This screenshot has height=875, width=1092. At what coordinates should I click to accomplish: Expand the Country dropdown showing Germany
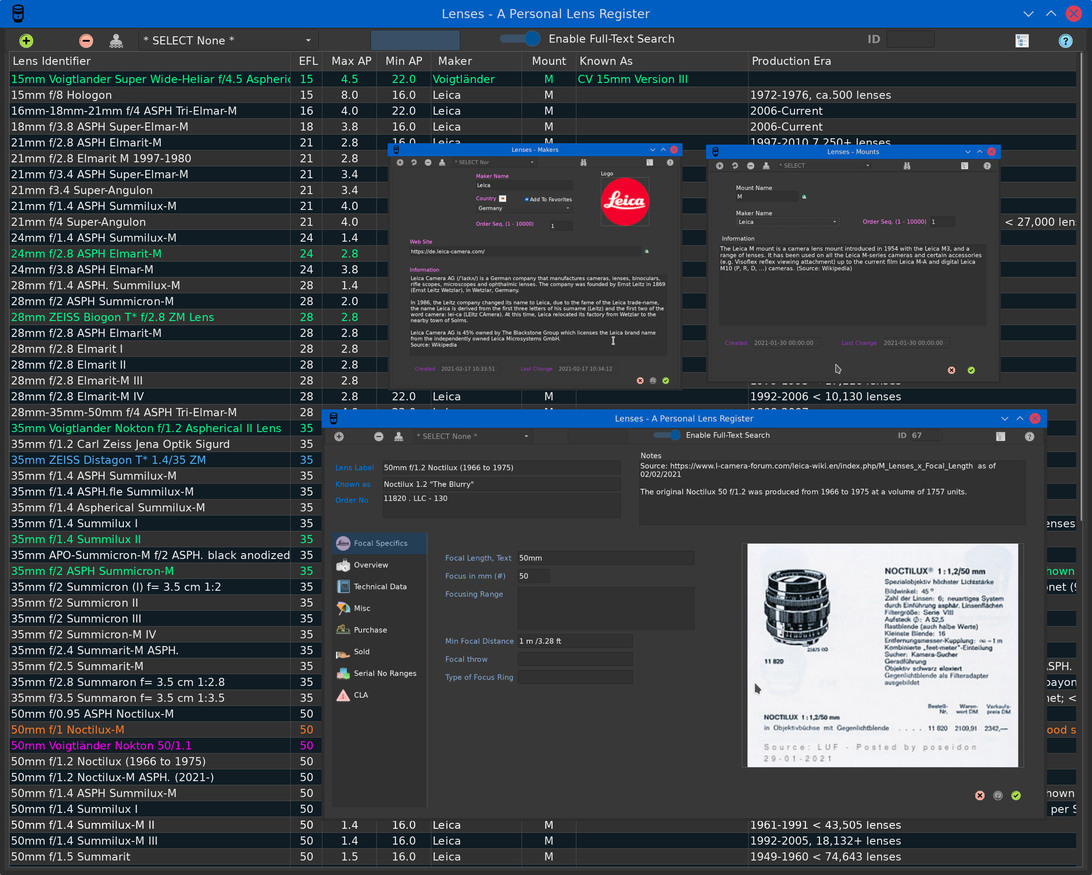[523, 208]
